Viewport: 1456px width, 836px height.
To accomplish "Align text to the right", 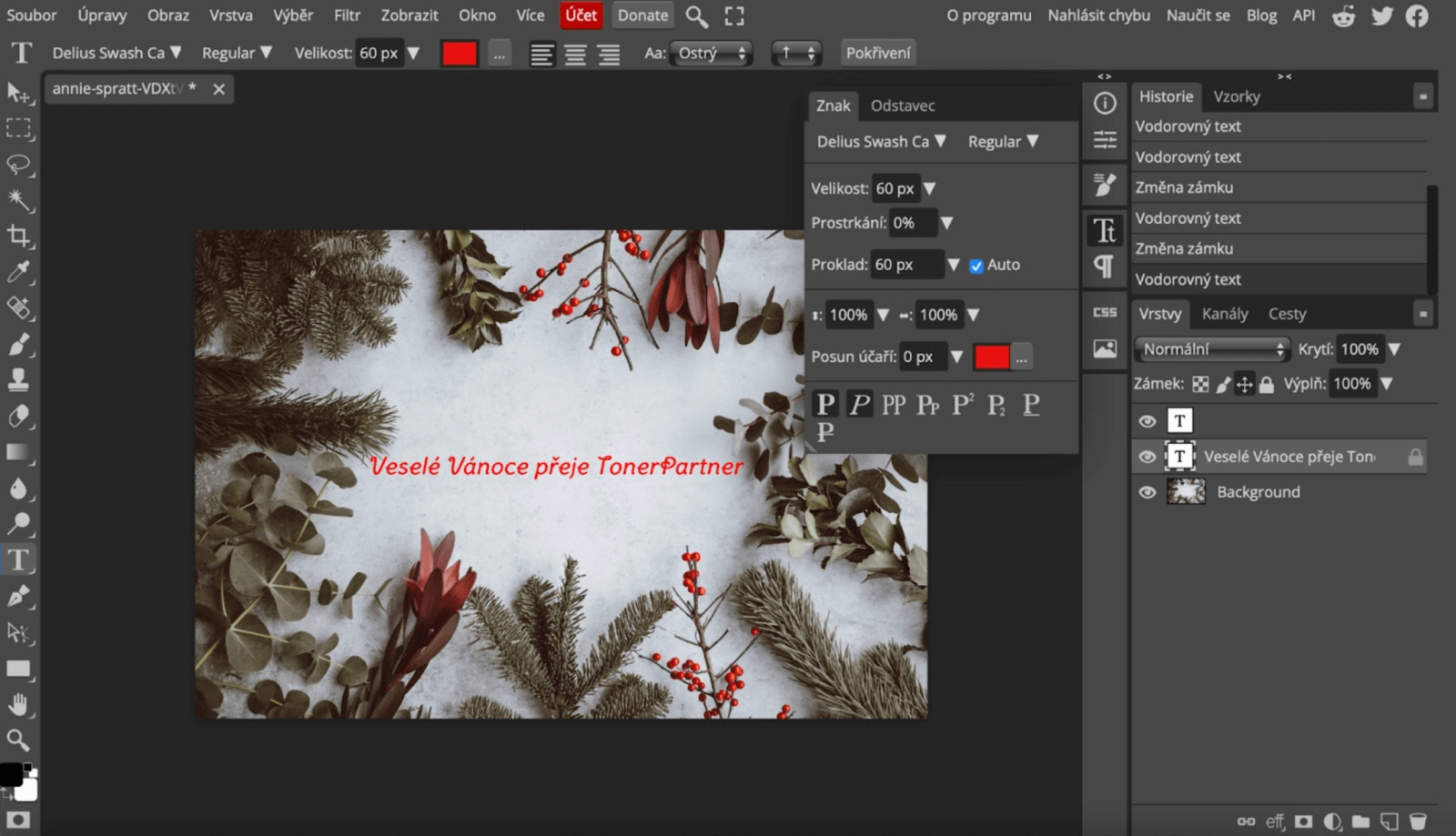I will (x=609, y=55).
